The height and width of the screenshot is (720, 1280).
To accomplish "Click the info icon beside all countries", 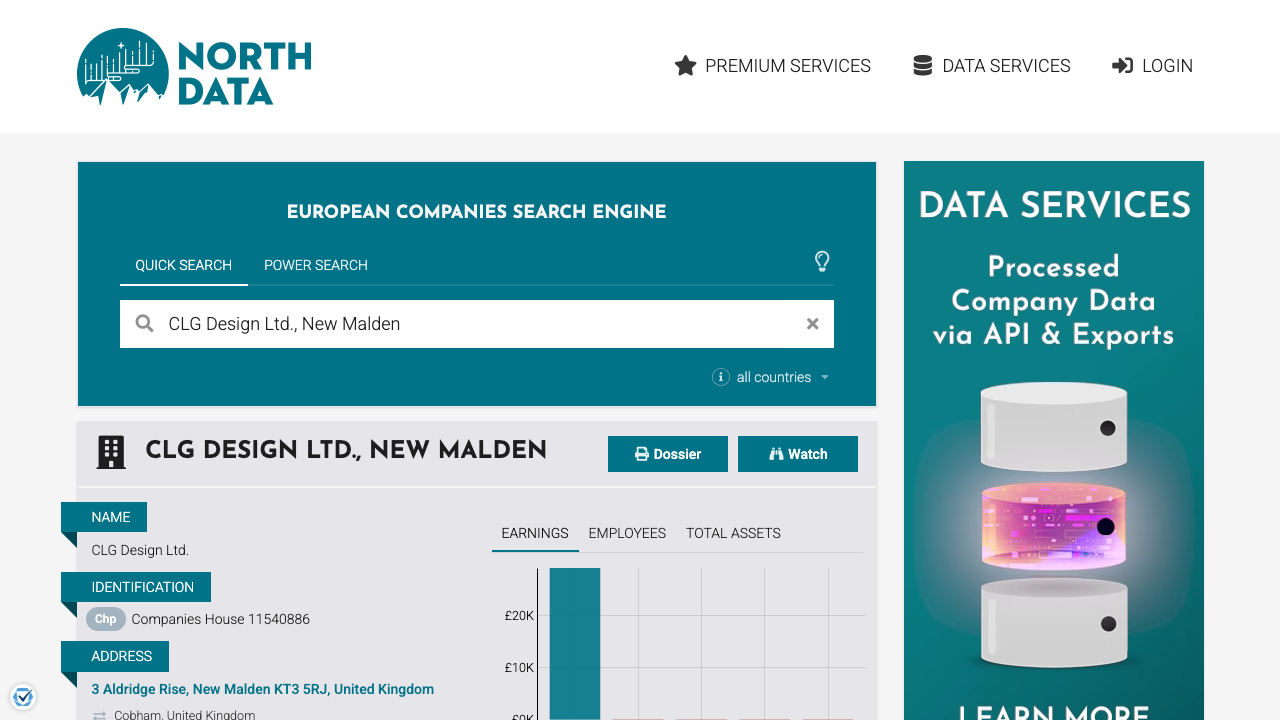I will 720,377.
